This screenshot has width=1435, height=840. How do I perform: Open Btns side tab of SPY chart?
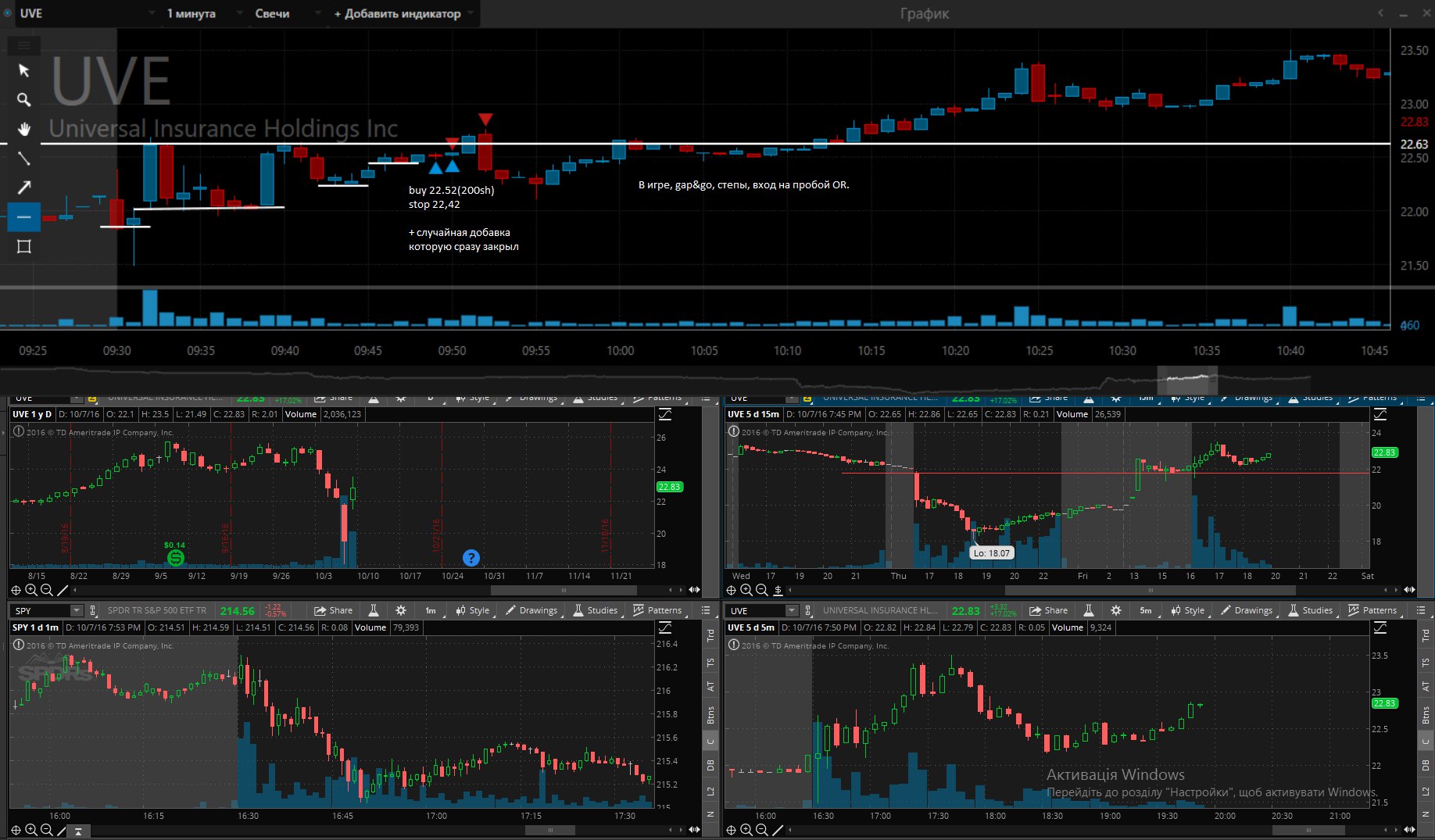(710, 714)
